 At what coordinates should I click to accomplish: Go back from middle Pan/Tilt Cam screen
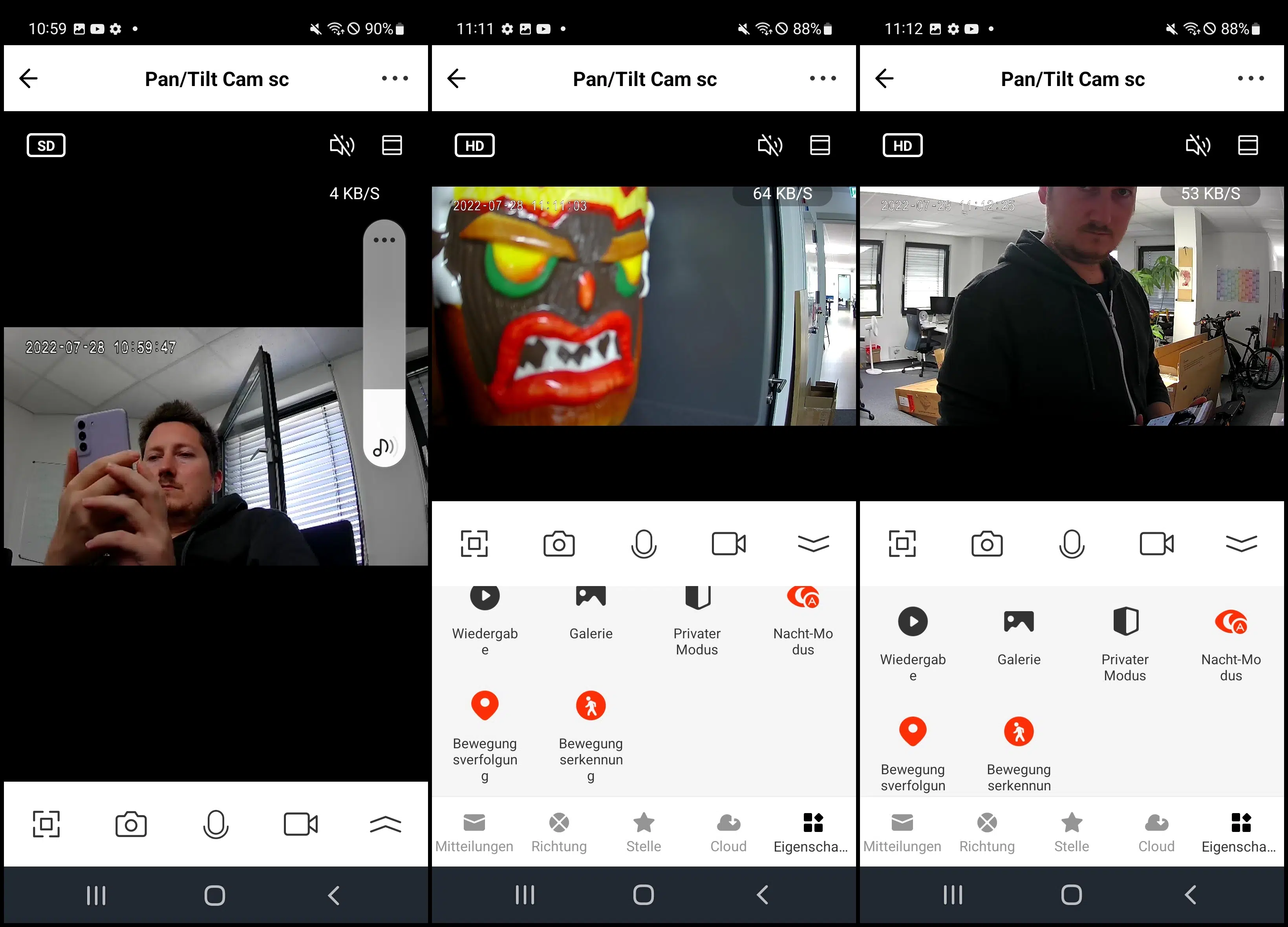click(457, 79)
